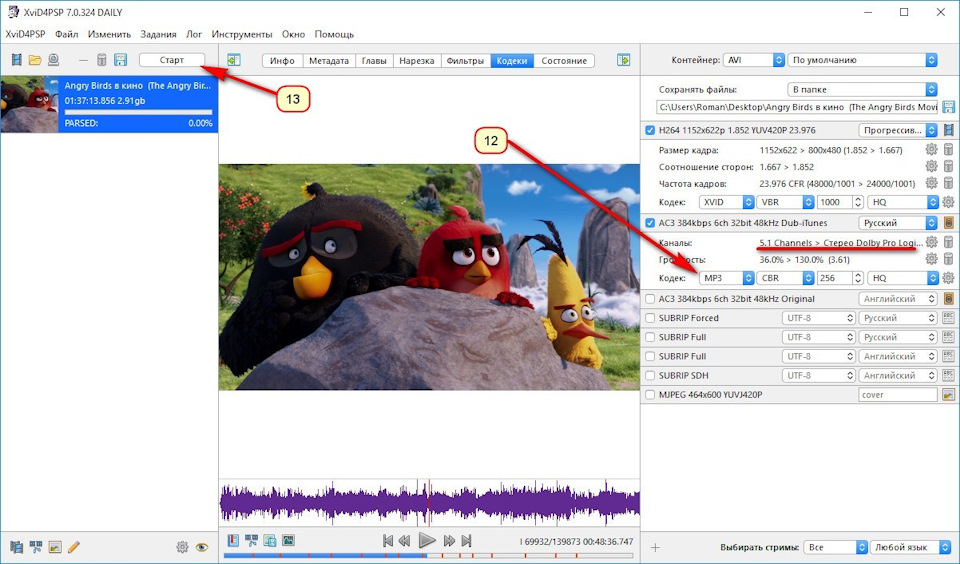
Task: Open the По умолчанию preset dropdown
Action: (x=862, y=60)
